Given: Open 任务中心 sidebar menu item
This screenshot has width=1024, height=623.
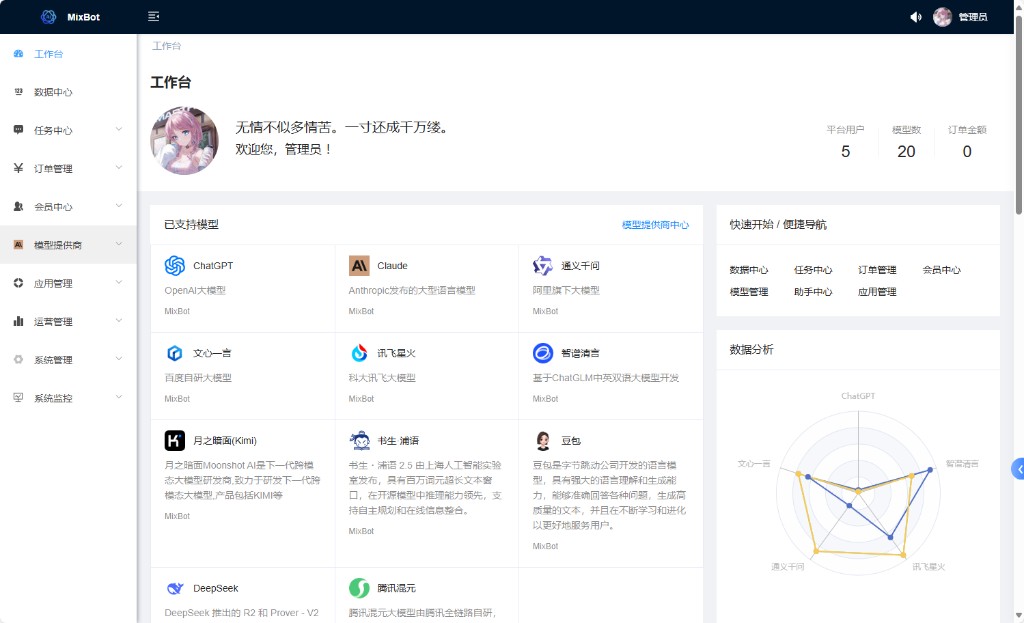Looking at the screenshot, I should (x=68, y=130).
